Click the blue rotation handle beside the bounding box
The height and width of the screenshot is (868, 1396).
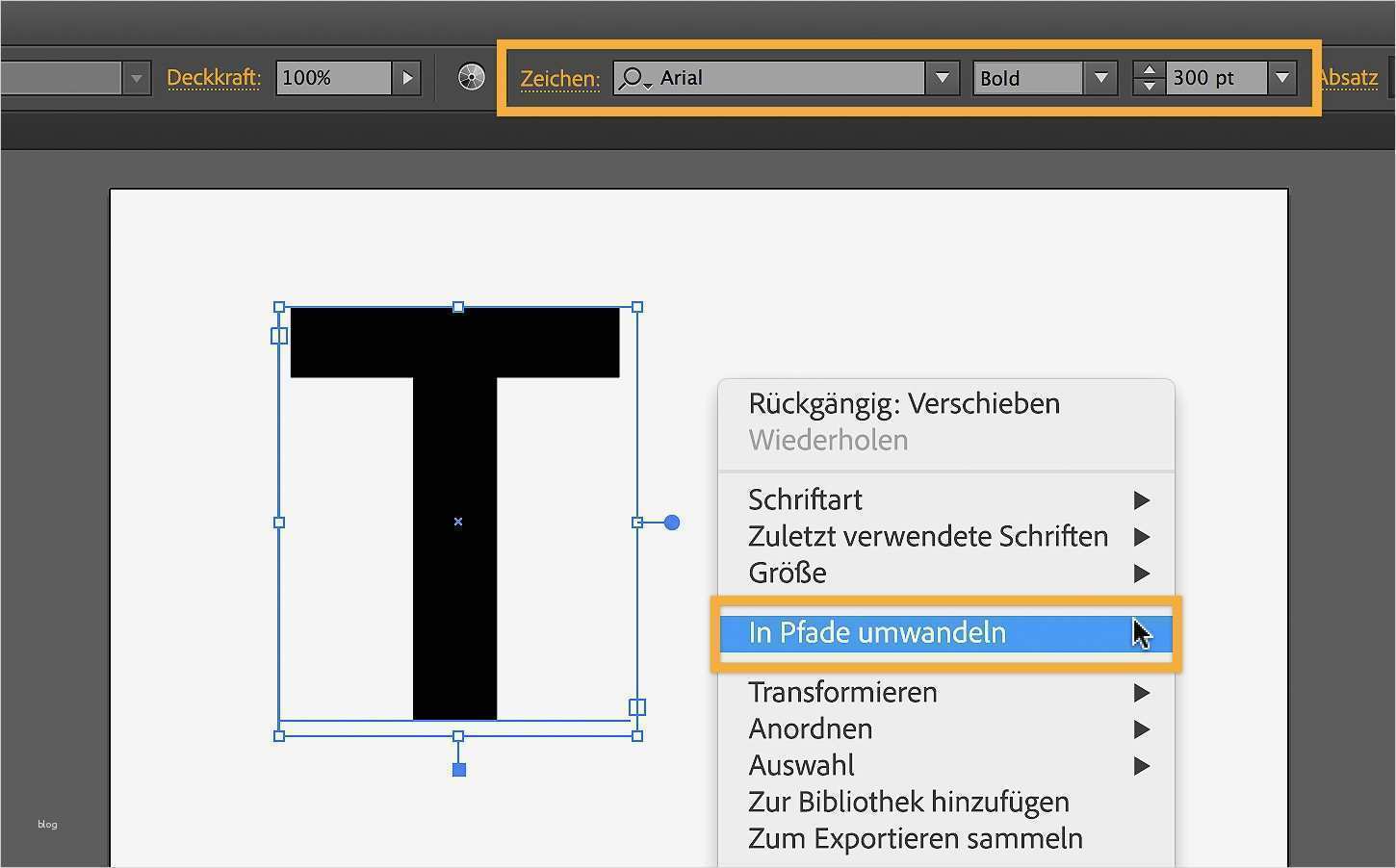(x=671, y=523)
